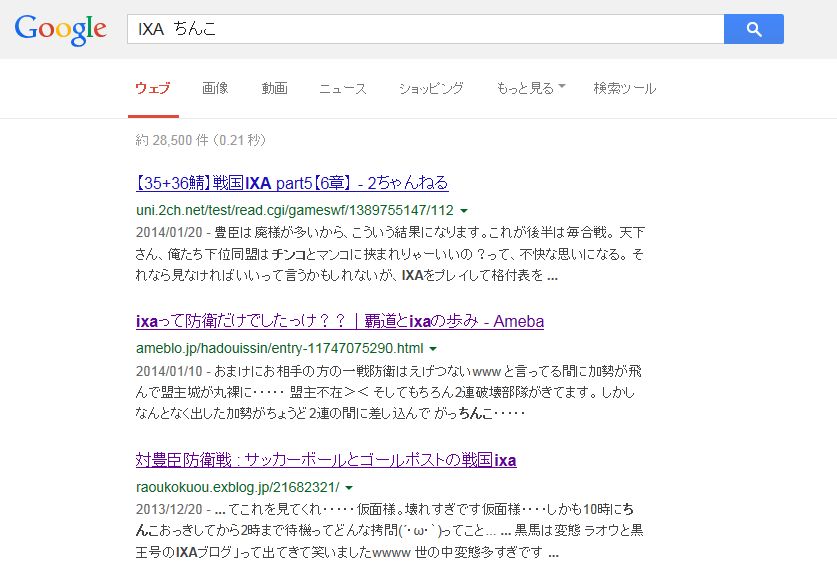Select the ウェブ tab
This screenshot has height=588, width=837.
tap(153, 88)
